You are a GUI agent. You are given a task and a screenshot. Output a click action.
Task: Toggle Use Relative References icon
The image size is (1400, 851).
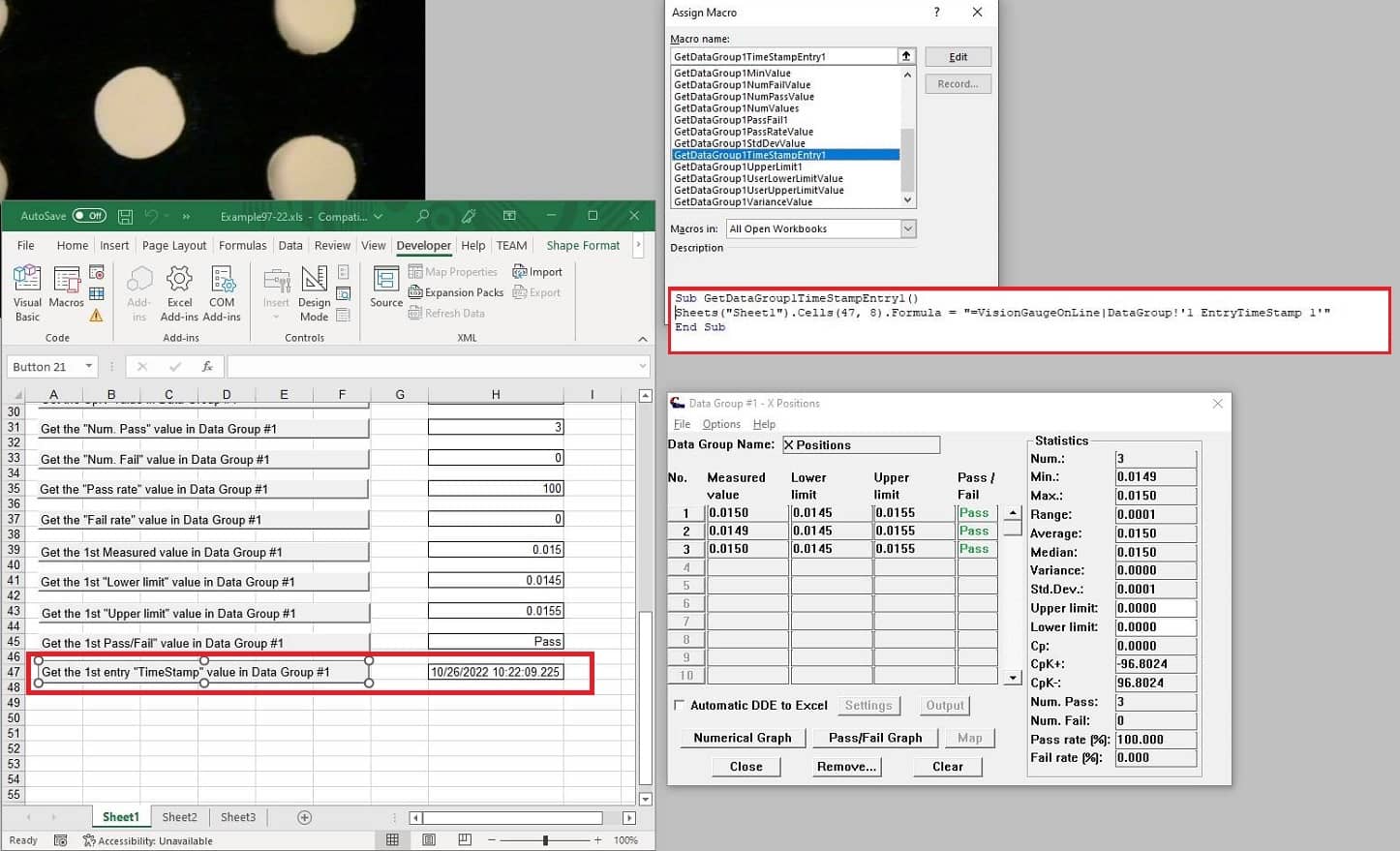pos(97,293)
